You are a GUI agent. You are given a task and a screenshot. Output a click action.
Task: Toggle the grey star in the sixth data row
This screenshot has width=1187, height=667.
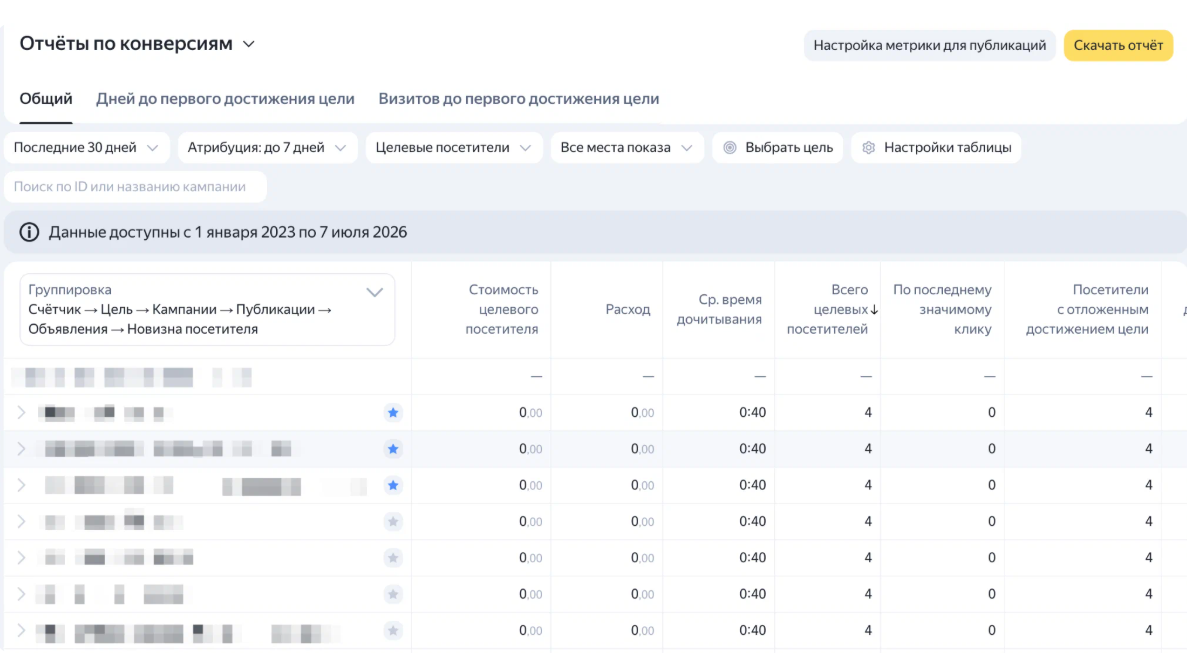click(x=393, y=594)
